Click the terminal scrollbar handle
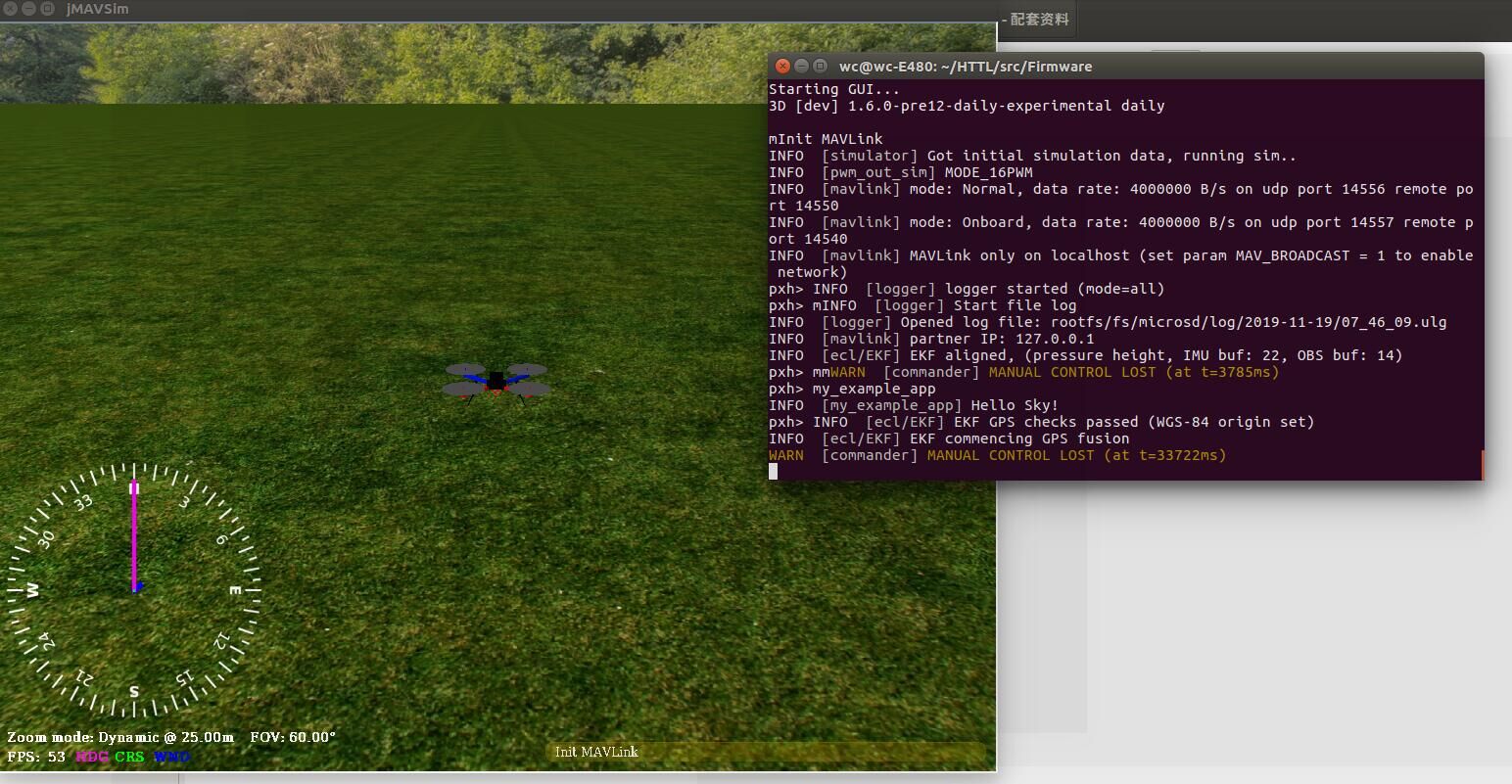 click(1482, 465)
